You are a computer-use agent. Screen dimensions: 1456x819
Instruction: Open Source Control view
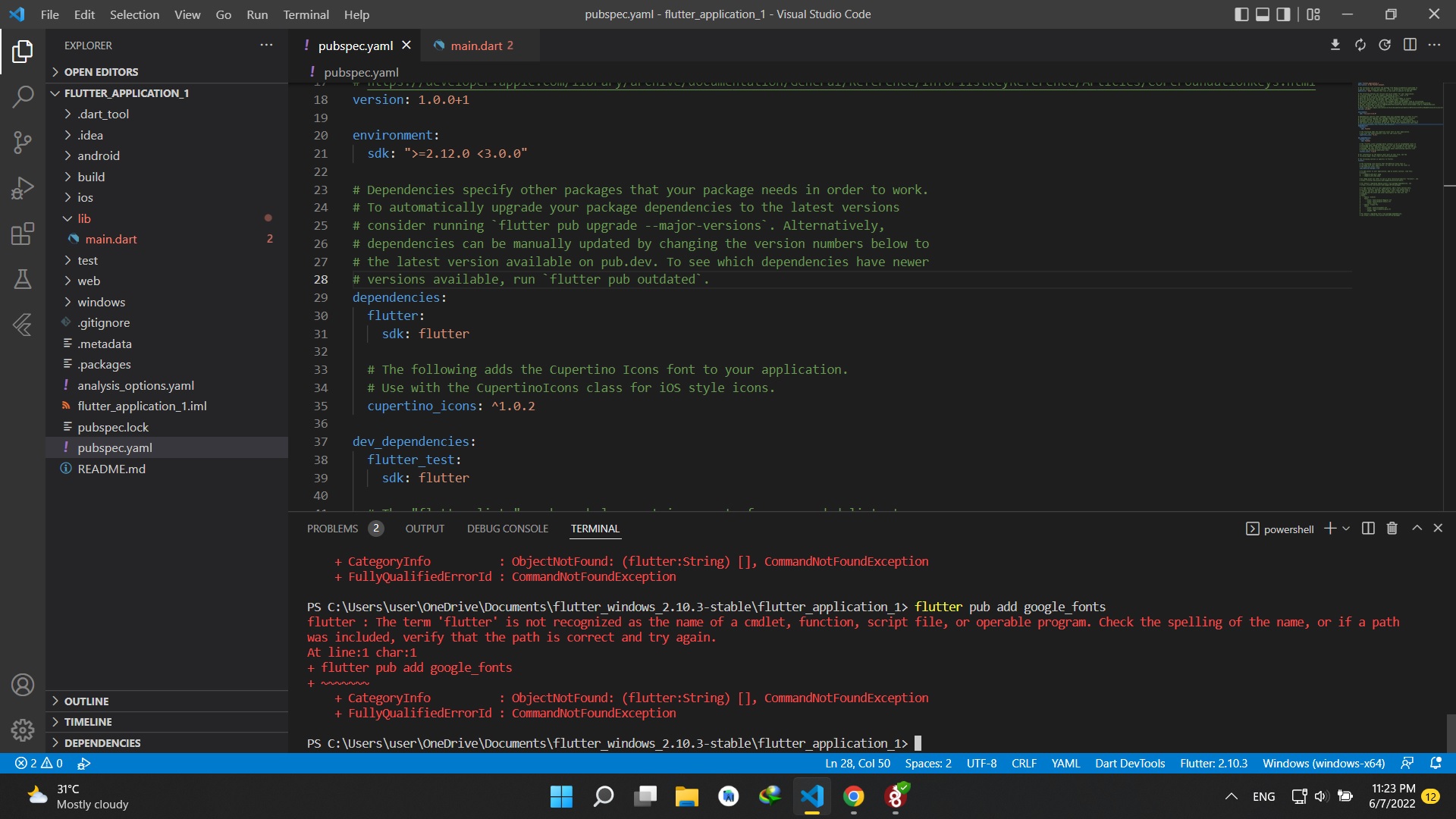click(x=23, y=142)
